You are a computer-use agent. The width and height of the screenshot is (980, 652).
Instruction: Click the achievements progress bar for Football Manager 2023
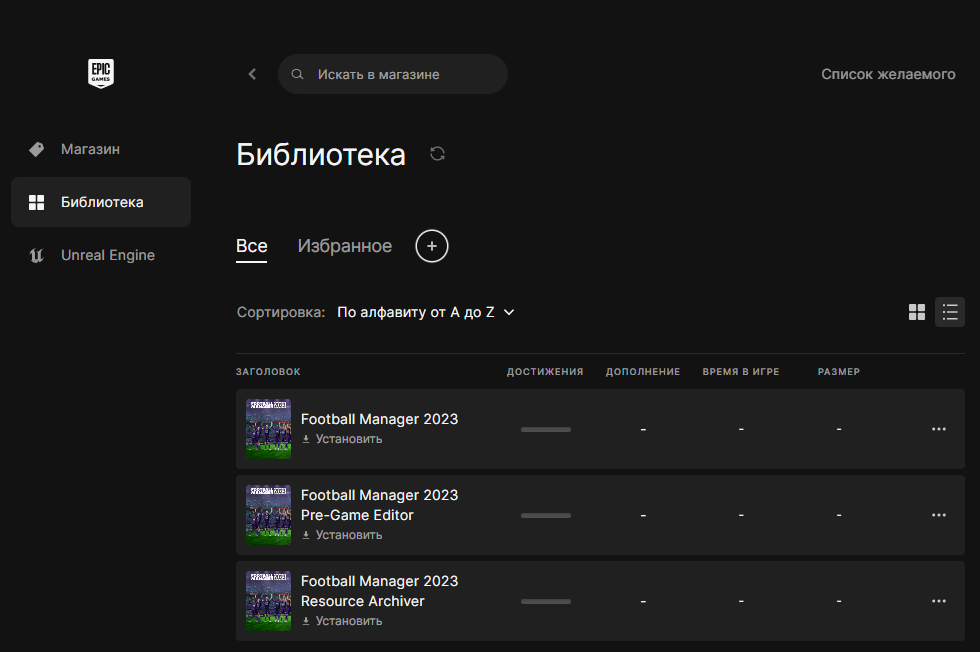546,429
